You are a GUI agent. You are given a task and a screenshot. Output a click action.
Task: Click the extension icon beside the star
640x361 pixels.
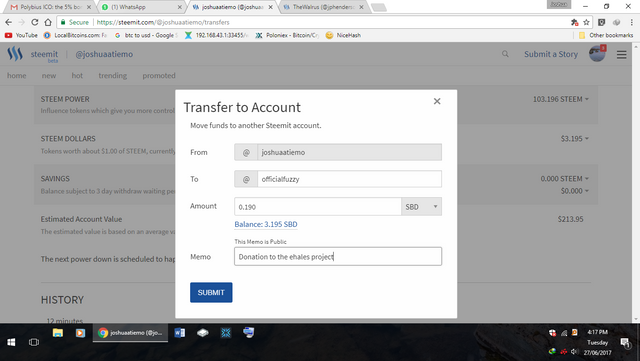(575, 22)
